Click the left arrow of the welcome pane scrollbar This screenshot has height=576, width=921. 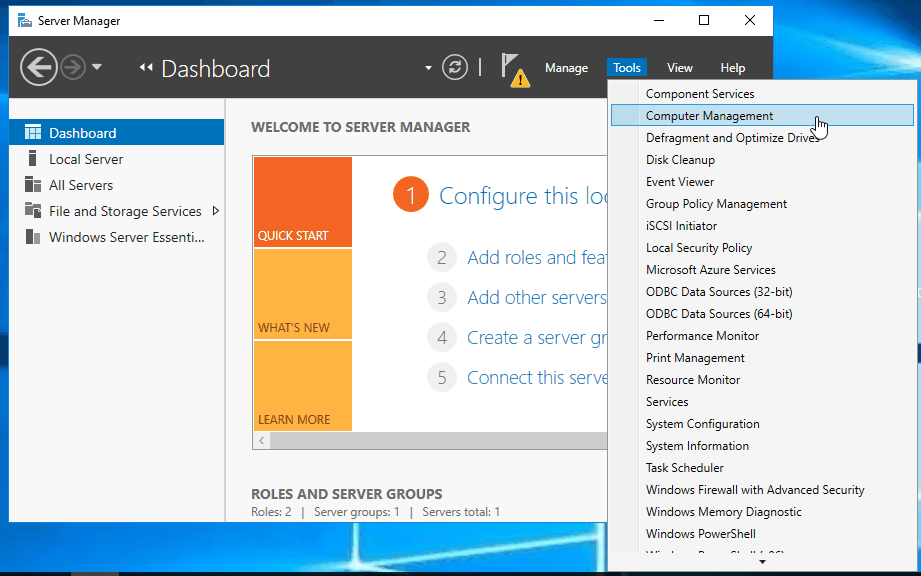tap(261, 440)
